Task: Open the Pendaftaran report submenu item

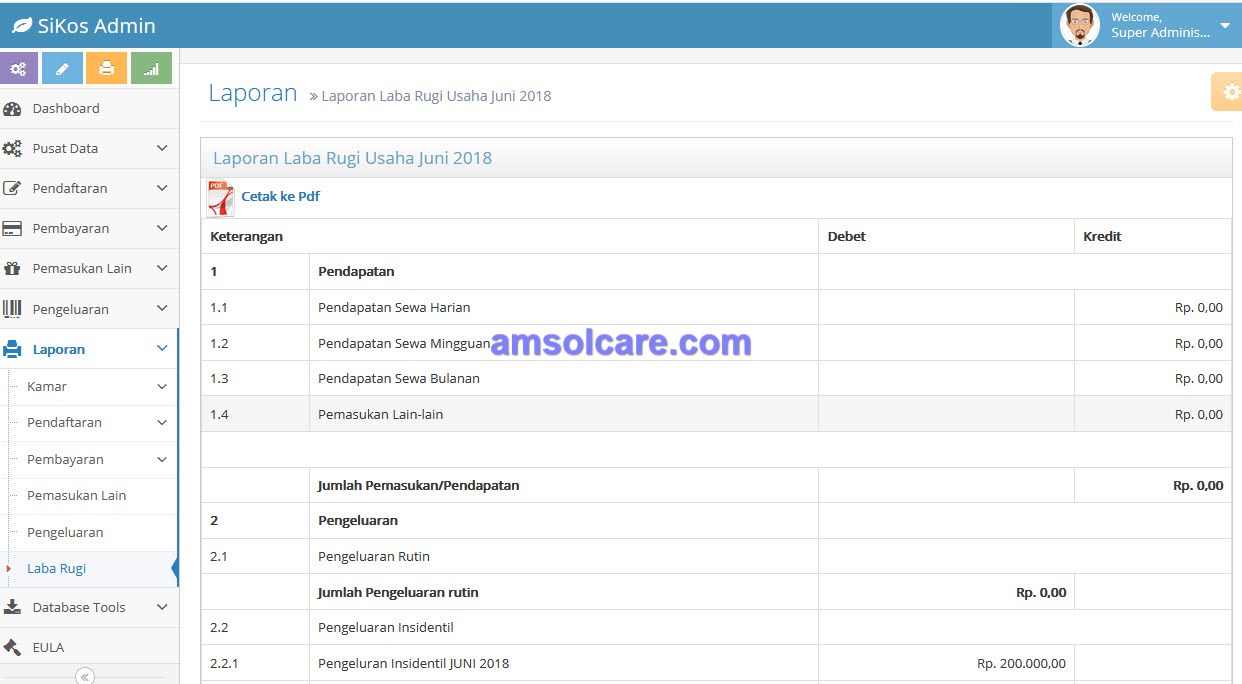Action: point(89,422)
